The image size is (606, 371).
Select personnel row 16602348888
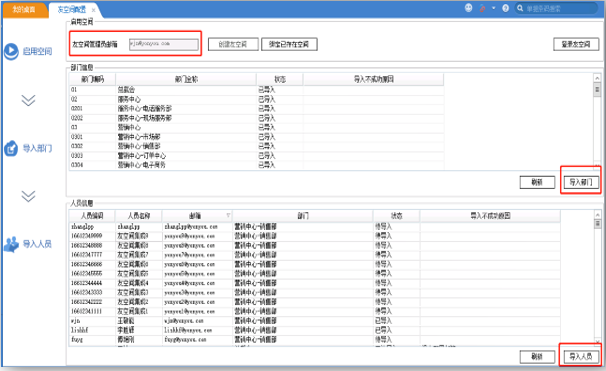[x=315, y=245]
